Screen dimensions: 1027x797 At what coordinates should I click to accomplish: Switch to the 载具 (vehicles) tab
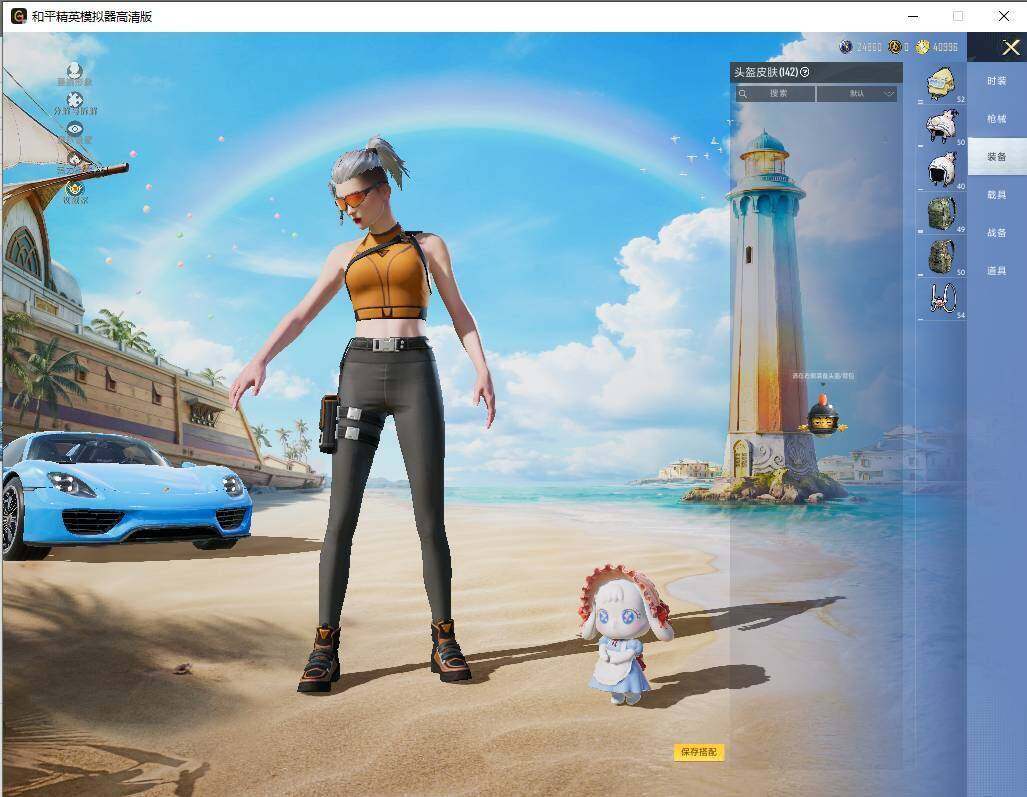pos(996,195)
